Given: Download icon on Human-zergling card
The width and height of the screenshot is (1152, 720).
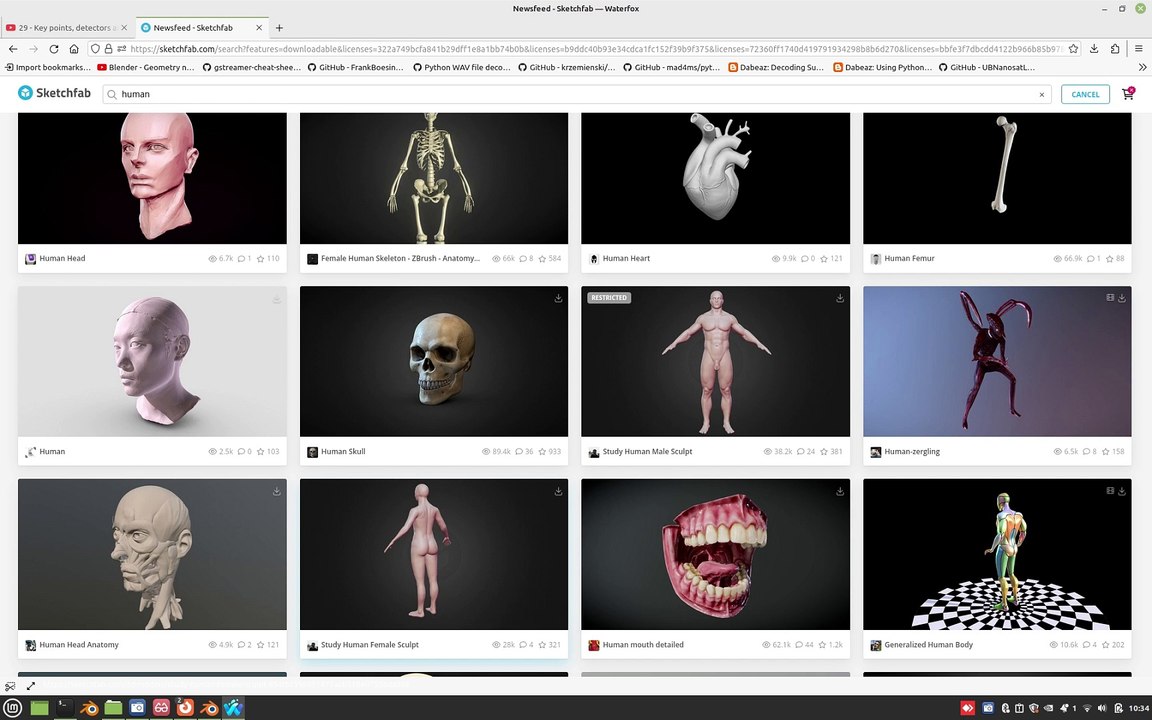Looking at the screenshot, I should pos(1122,298).
